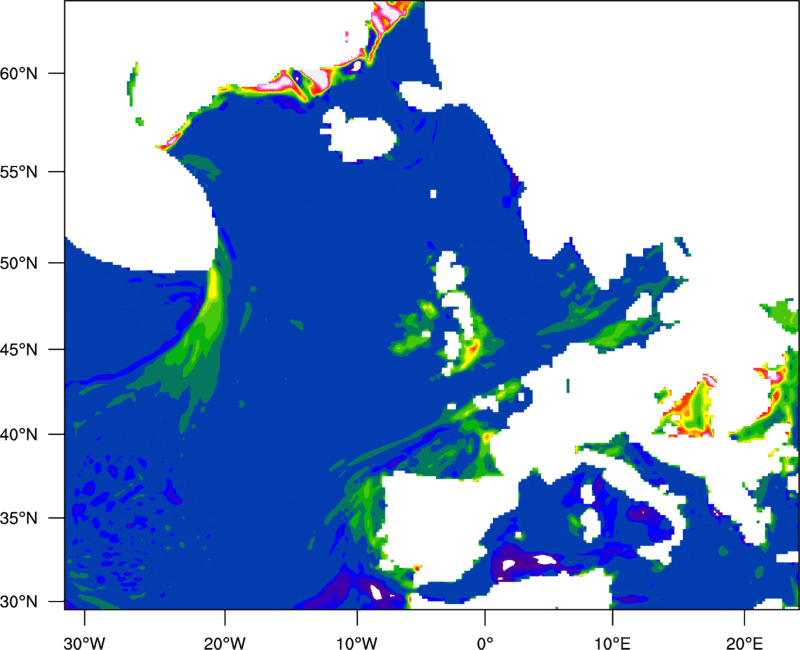Image resolution: width=800 pixels, height=650 pixels.
Task: Click the 40°N latitude label
Action: click(x=19, y=435)
